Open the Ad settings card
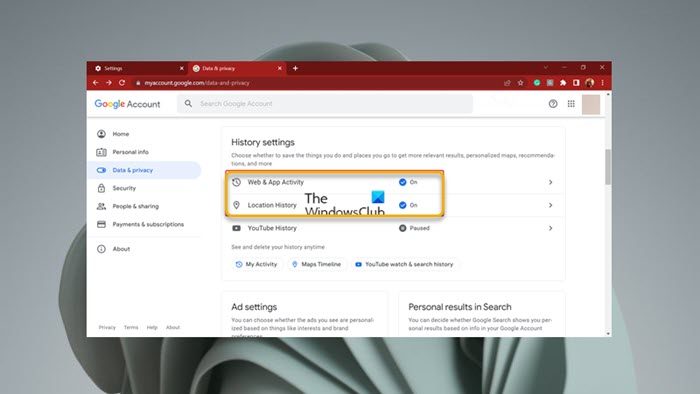Image resolution: width=700 pixels, height=394 pixels. click(x=305, y=315)
